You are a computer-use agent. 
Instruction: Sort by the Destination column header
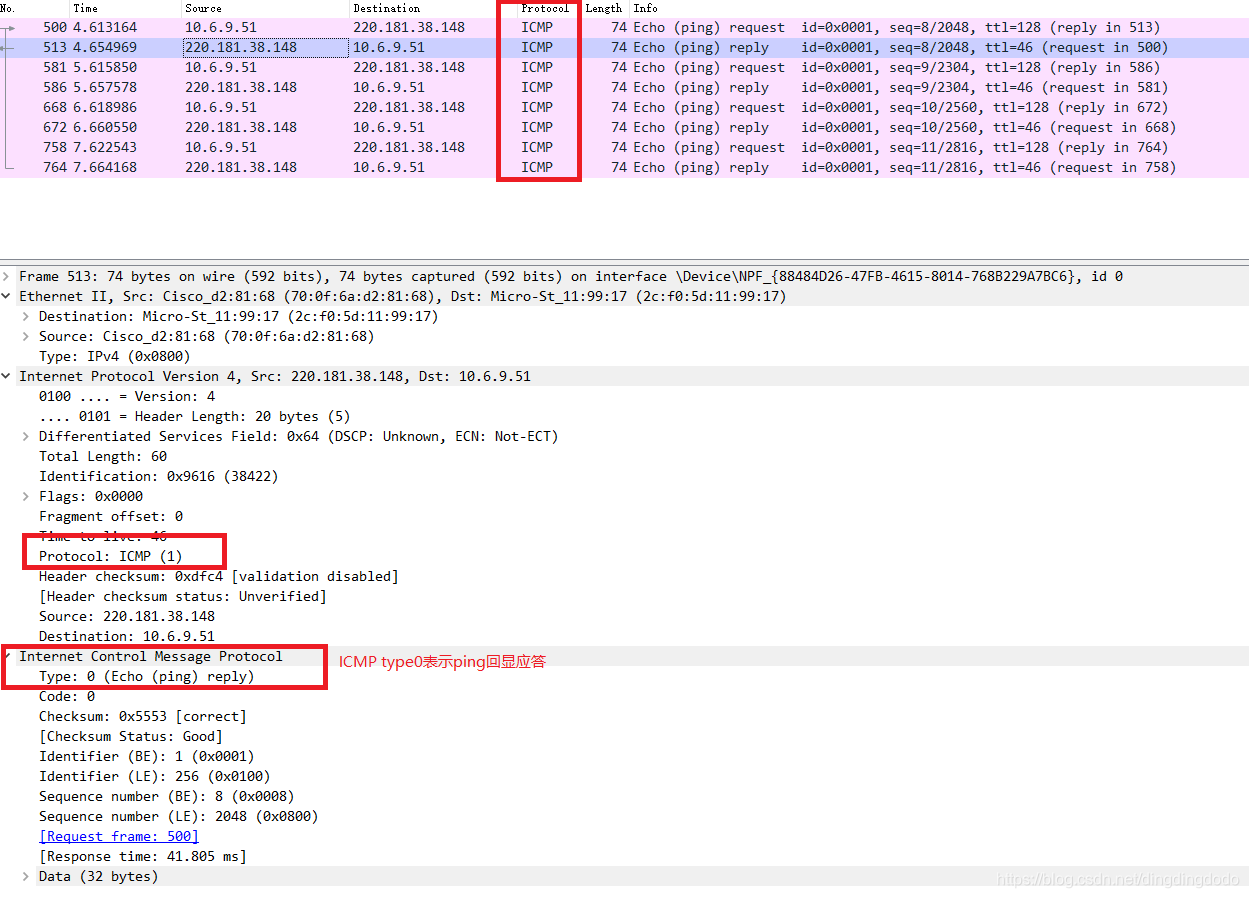tap(386, 8)
